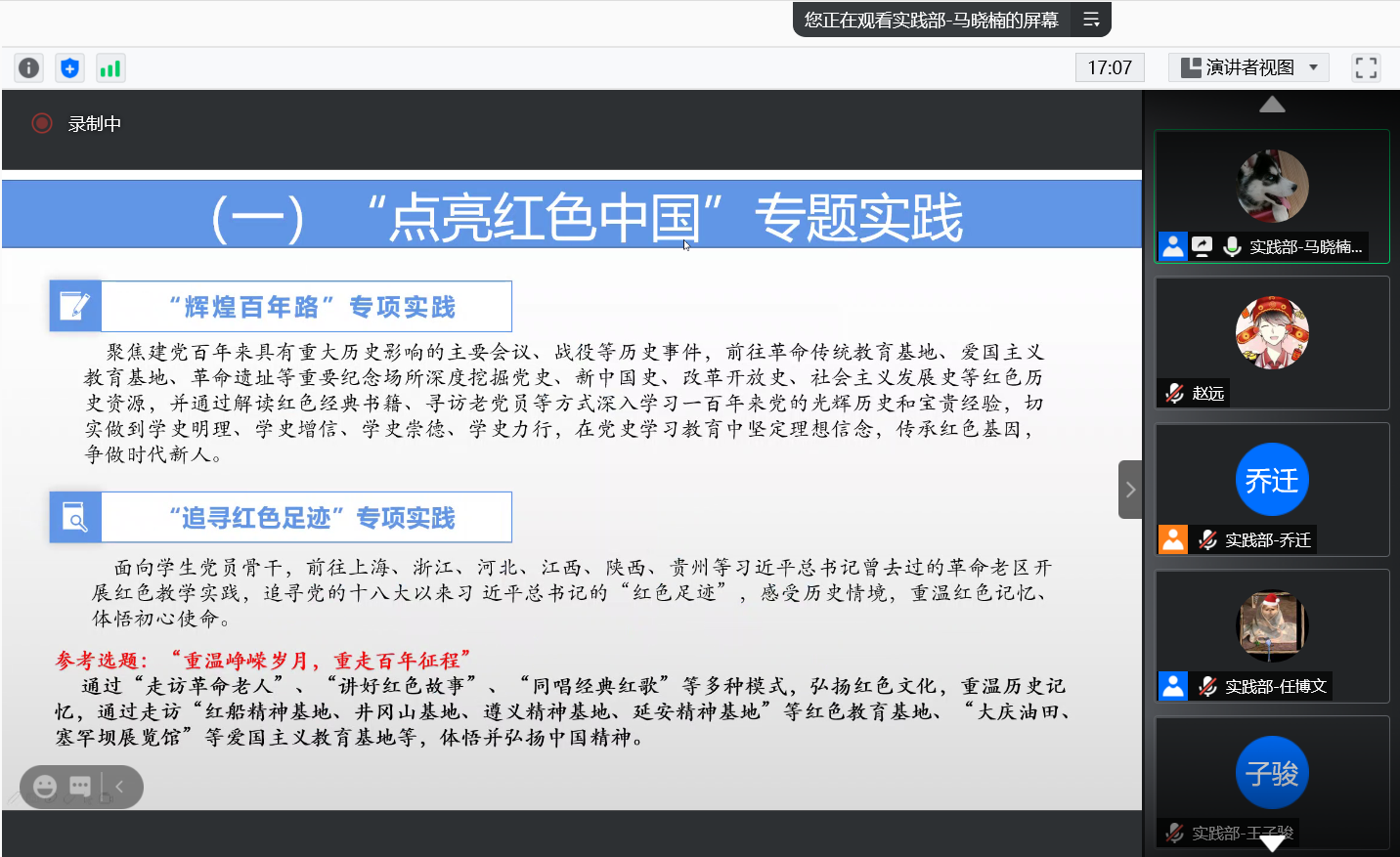The width and height of the screenshot is (1400, 857).
Task: Click the meeting info icon
Action: point(29,67)
